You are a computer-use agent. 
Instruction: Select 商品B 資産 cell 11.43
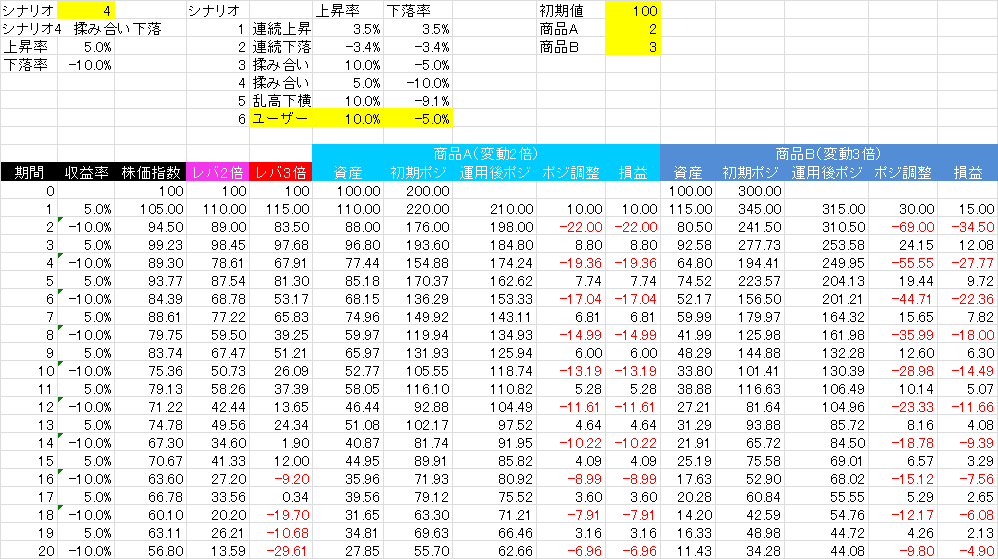[687, 551]
